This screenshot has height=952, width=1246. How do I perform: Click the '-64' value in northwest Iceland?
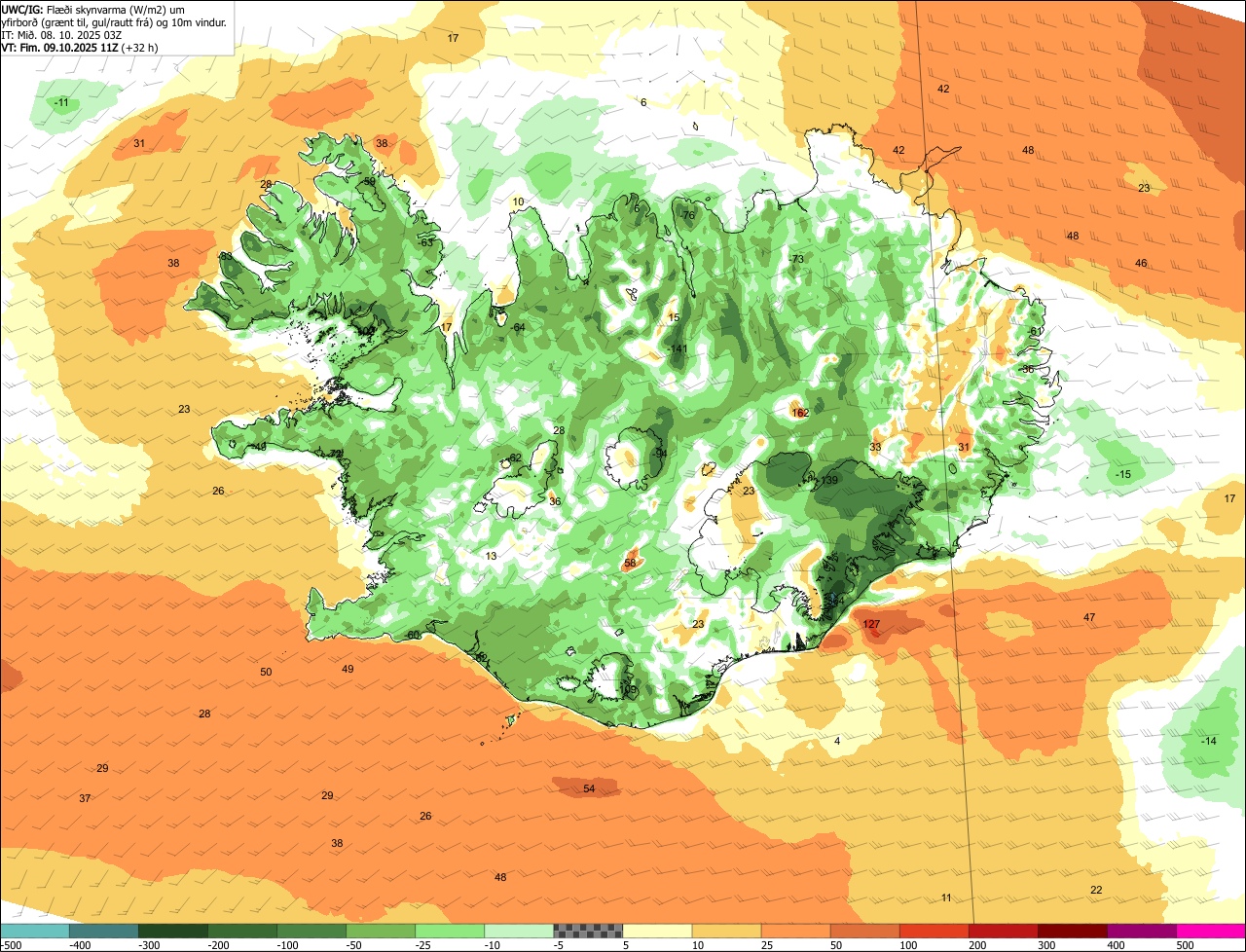[517, 327]
